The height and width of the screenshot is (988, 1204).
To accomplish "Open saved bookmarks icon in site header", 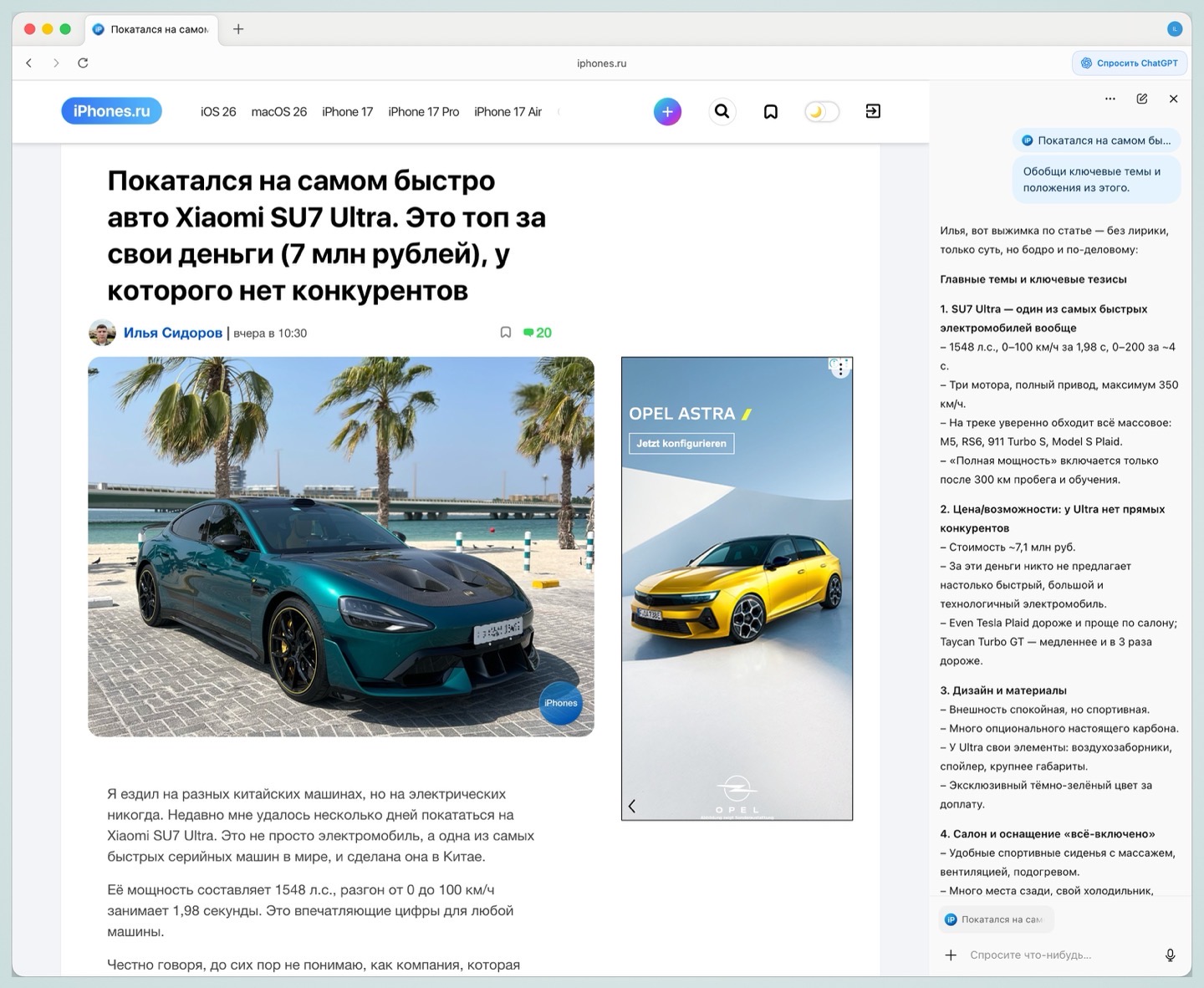I will (771, 111).
